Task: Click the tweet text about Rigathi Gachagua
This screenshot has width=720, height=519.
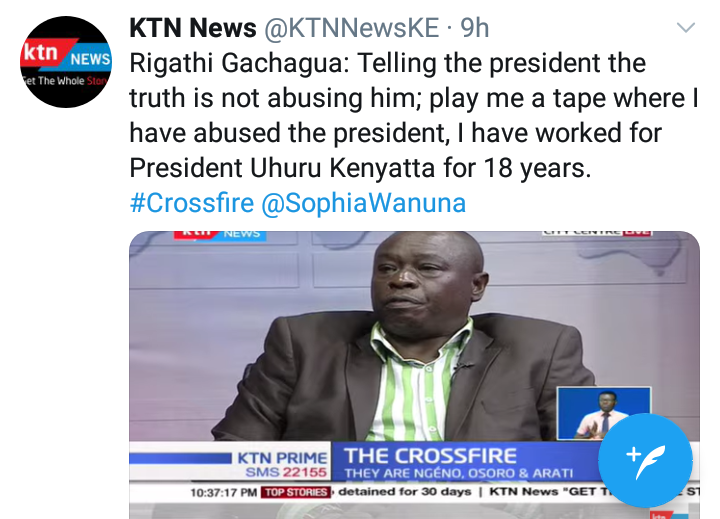Action: coord(414,116)
